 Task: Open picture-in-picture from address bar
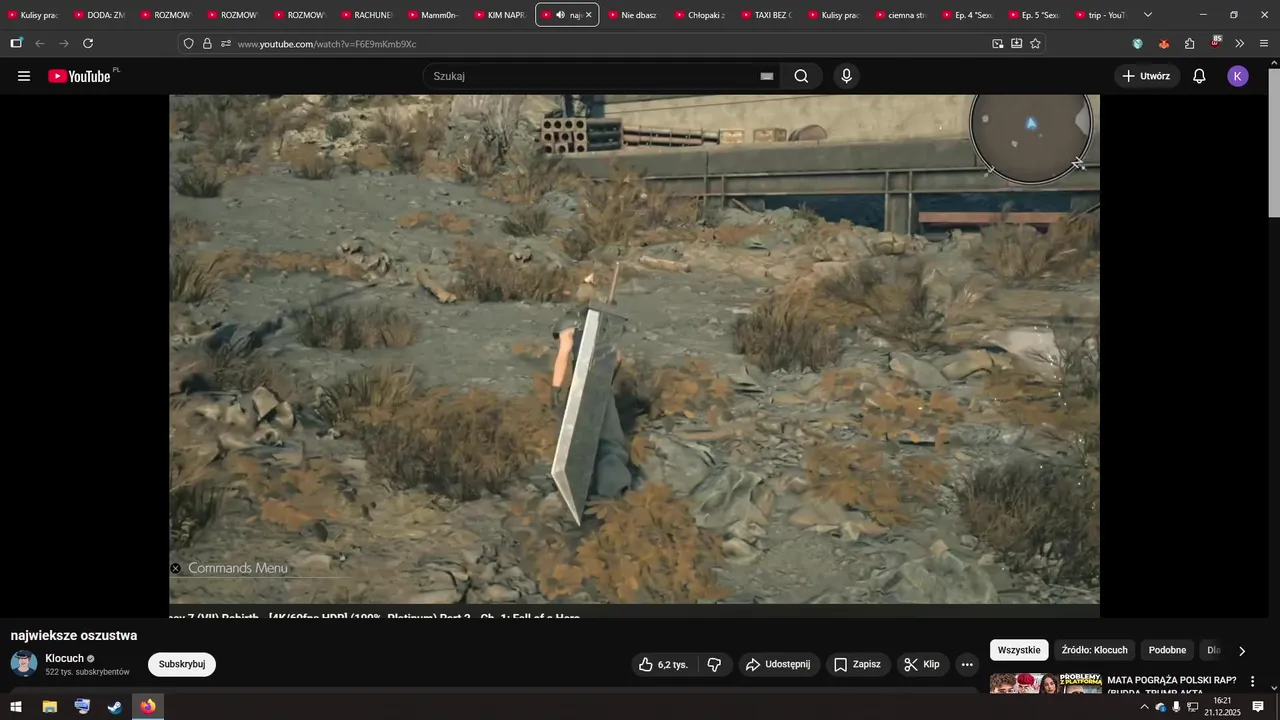(x=997, y=43)
